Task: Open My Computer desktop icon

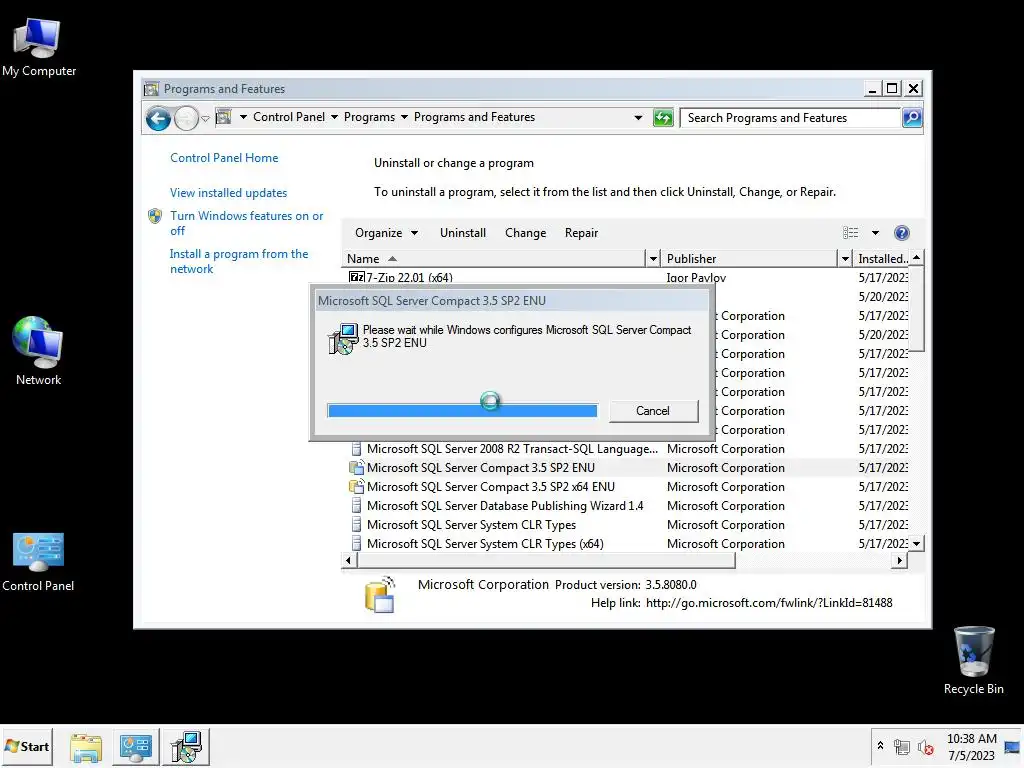Action: [x=38, y=47]
